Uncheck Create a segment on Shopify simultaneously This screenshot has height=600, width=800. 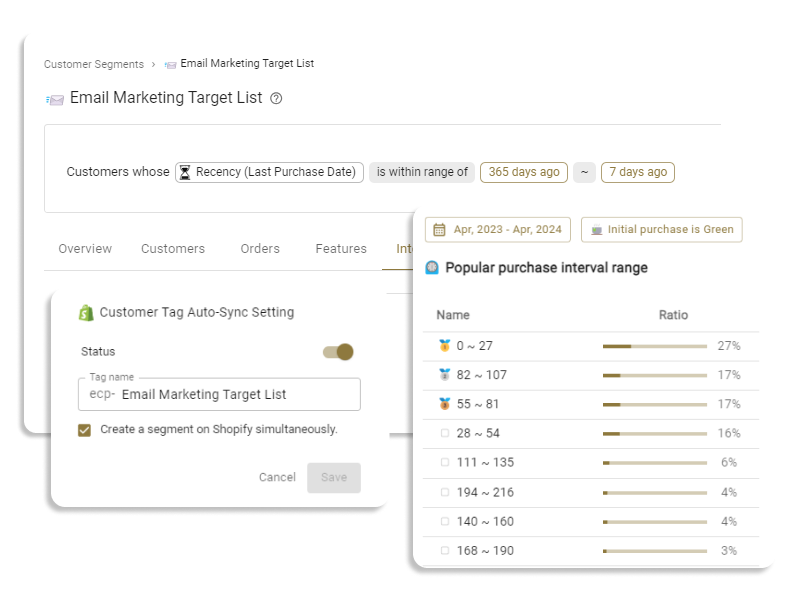click(x=85, y=430)
